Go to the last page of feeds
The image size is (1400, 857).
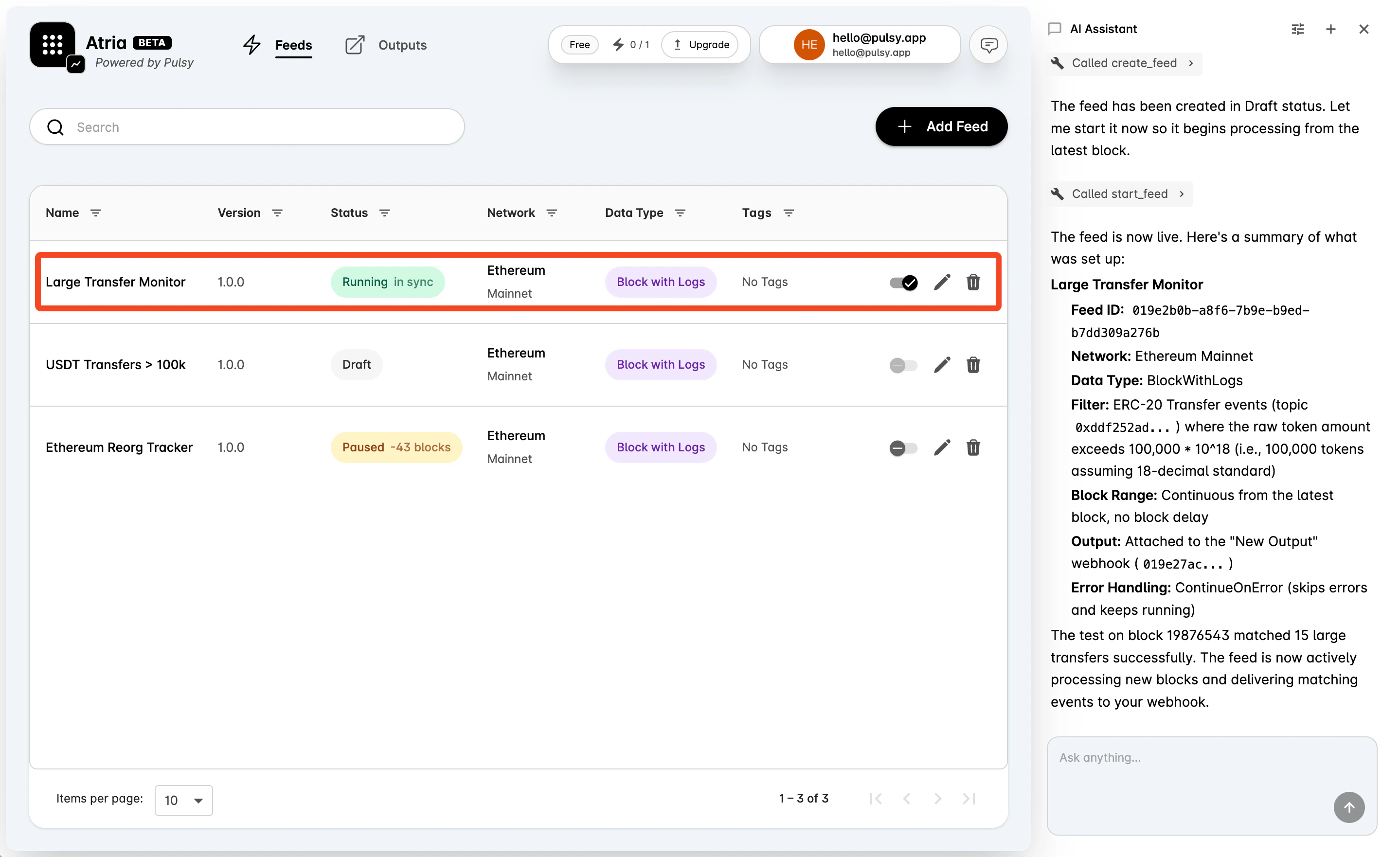969,799
